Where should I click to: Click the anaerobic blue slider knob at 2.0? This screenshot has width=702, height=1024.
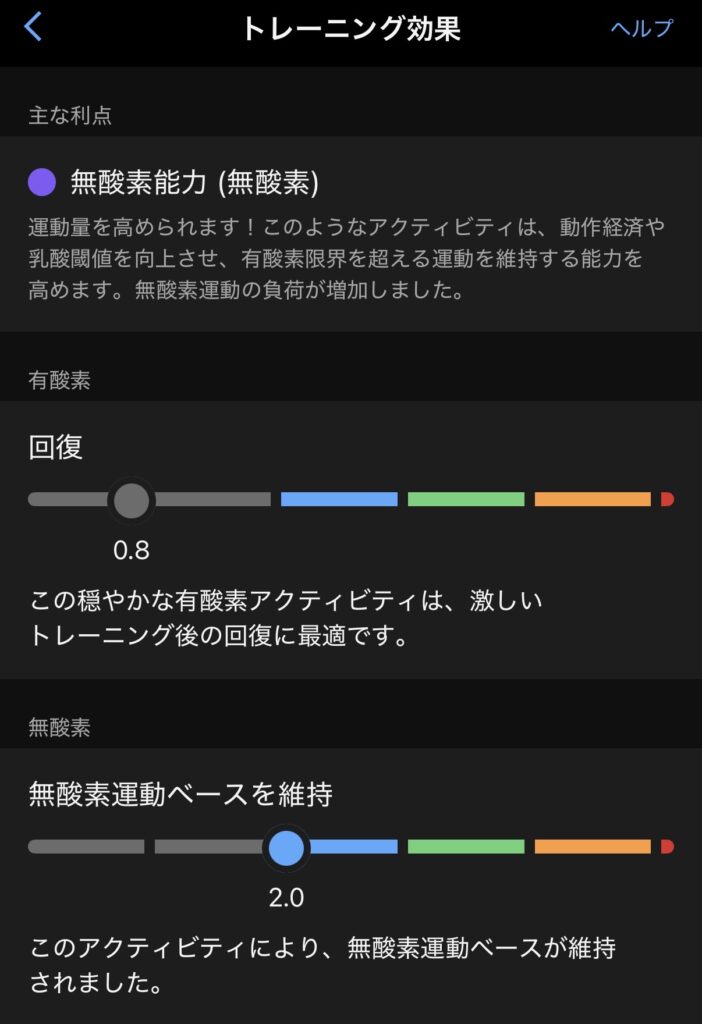tap(286, 848)
